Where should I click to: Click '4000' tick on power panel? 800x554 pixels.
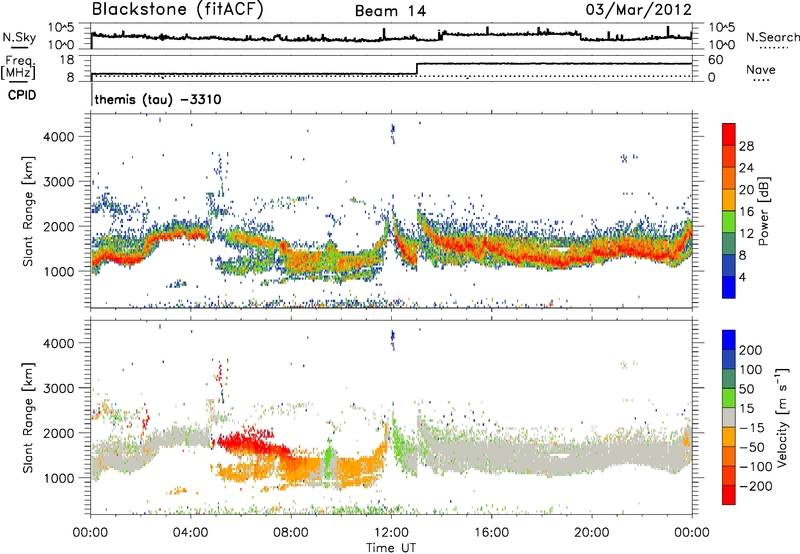point(59,137)
